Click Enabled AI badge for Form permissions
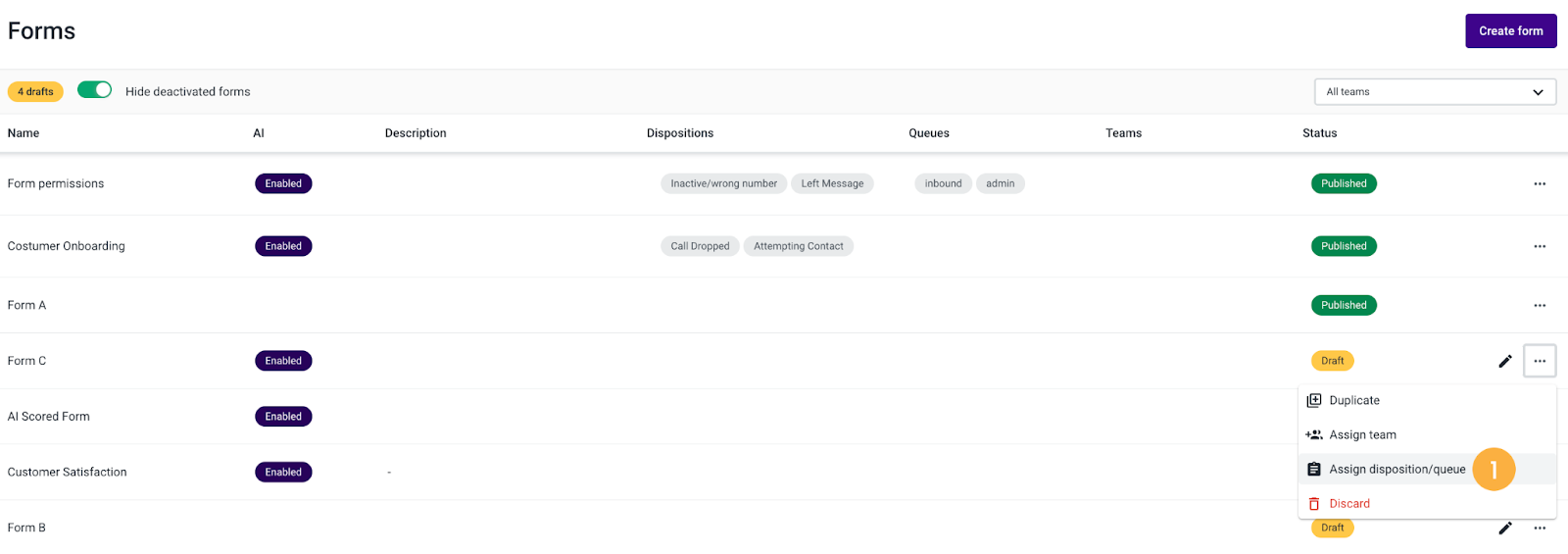Viewport: 1568px width, 554px height. (283, 183)
